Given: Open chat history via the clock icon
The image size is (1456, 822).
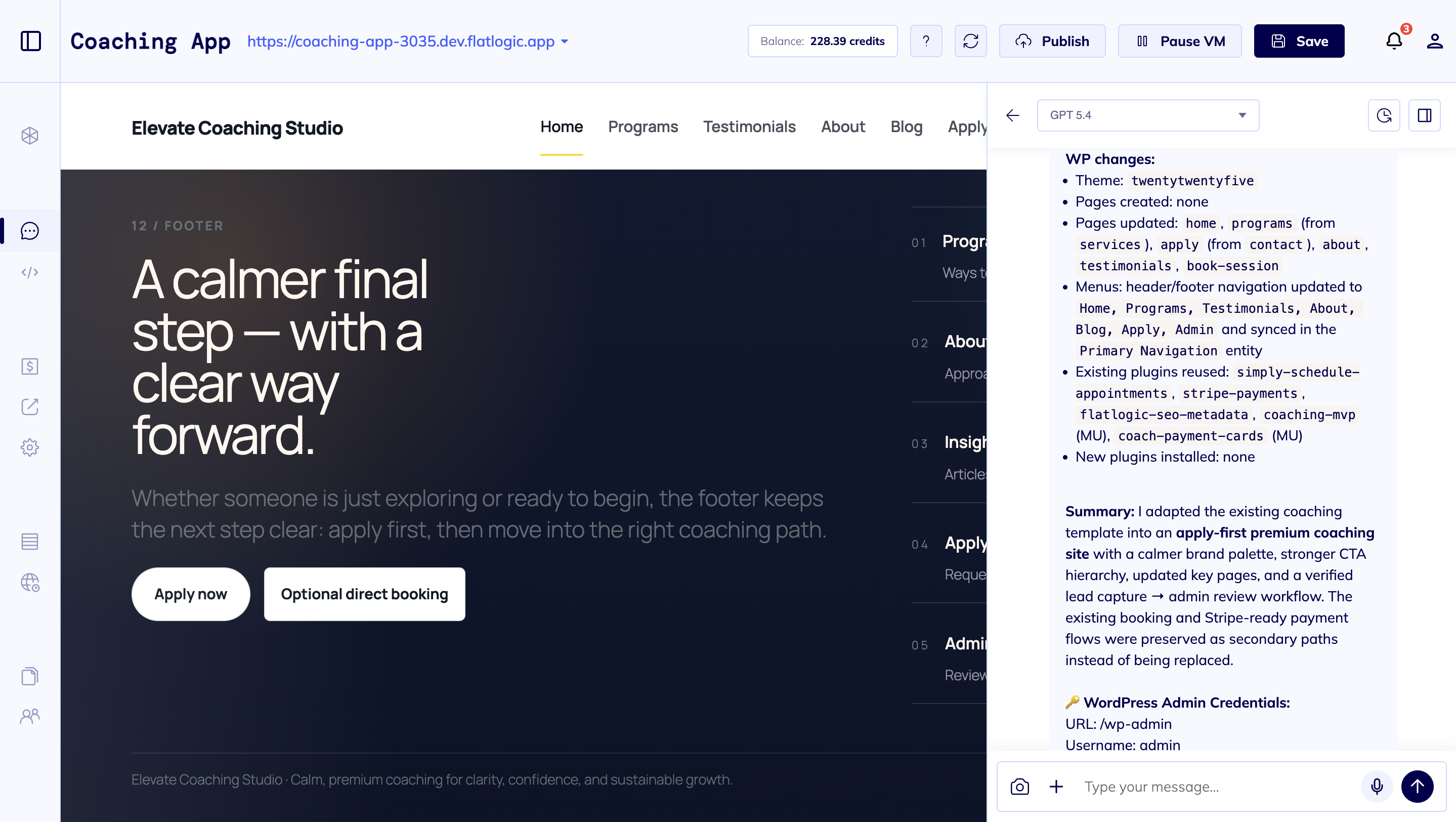Looking at the screenshot, I should coord(1384,115).
